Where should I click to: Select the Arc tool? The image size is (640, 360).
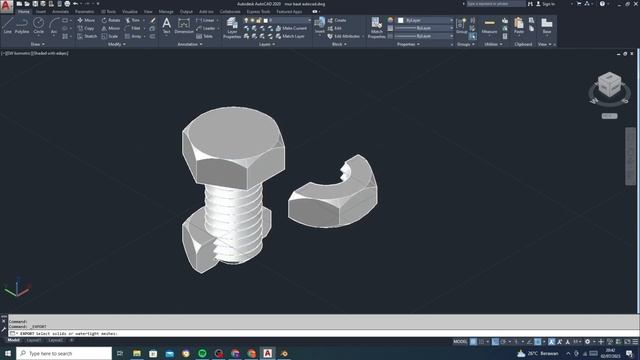(54, 25)
